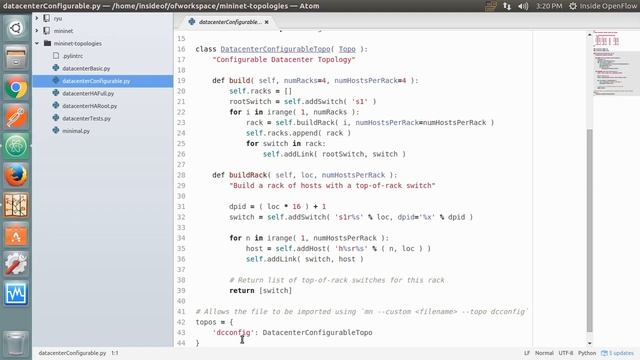Open the Ubuntu Dash launcher icon
This screenshot has height=360, width=640.
16,28
